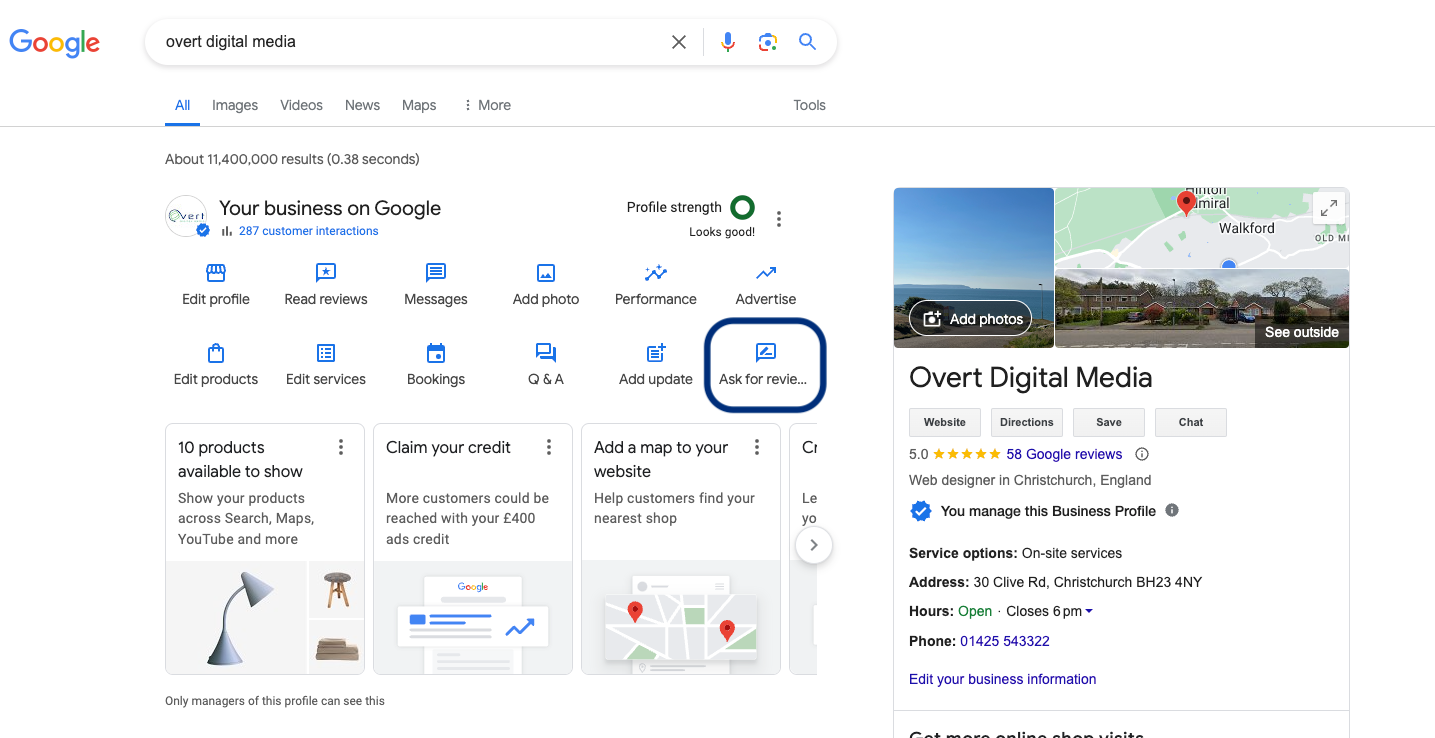Show next suggestion cards with arrow
The width and height of the screenshot is (1435, 738).
814,545
